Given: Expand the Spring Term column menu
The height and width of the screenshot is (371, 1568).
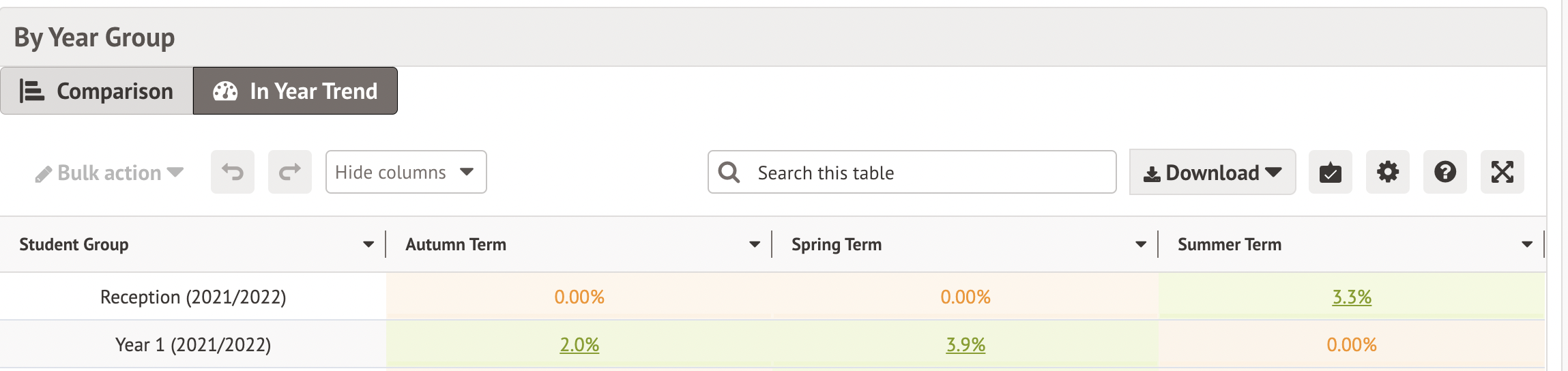Looking at the screenshot, I should [1141, 244].
